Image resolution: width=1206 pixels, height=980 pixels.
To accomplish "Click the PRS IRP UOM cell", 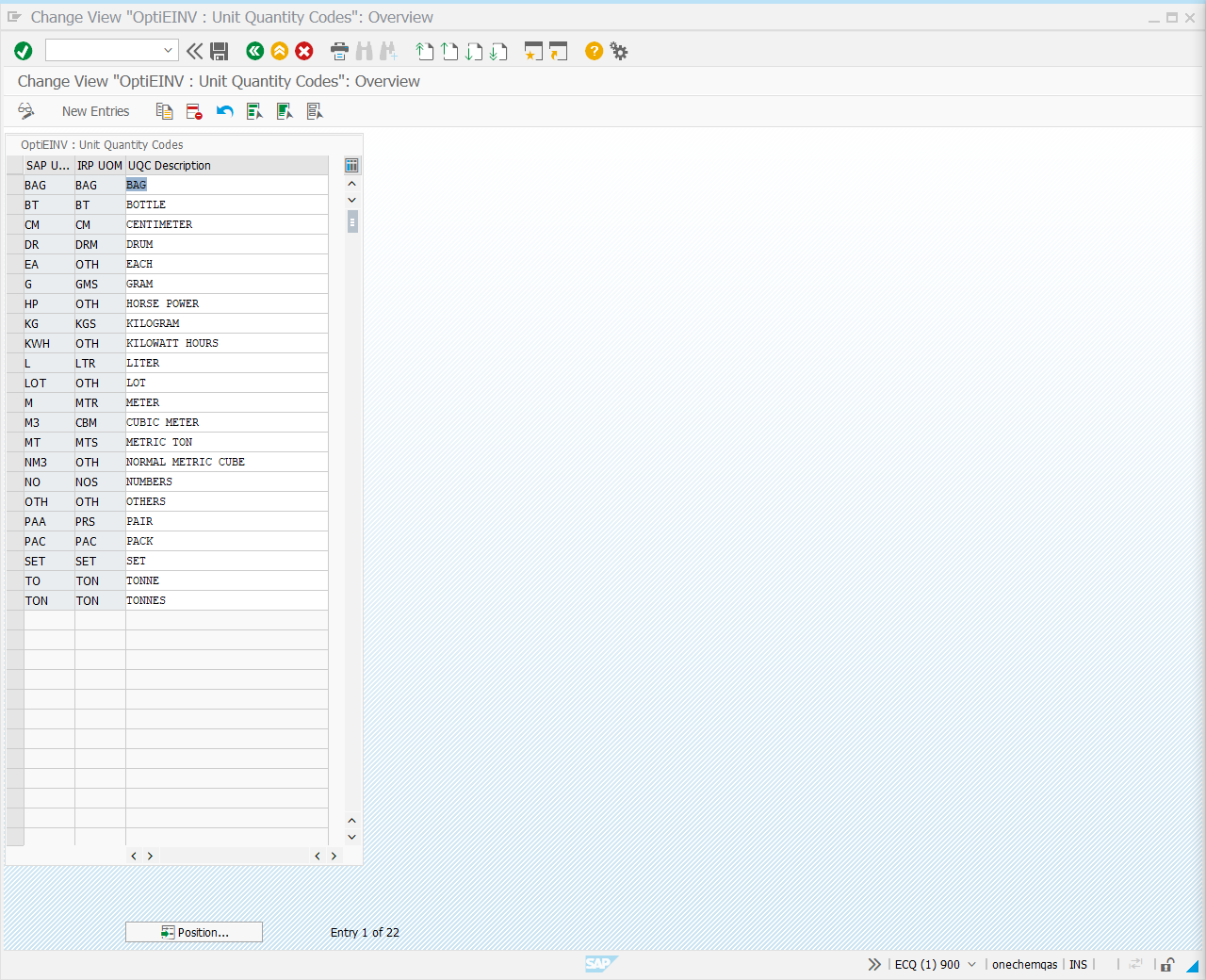I will point(100,521).
